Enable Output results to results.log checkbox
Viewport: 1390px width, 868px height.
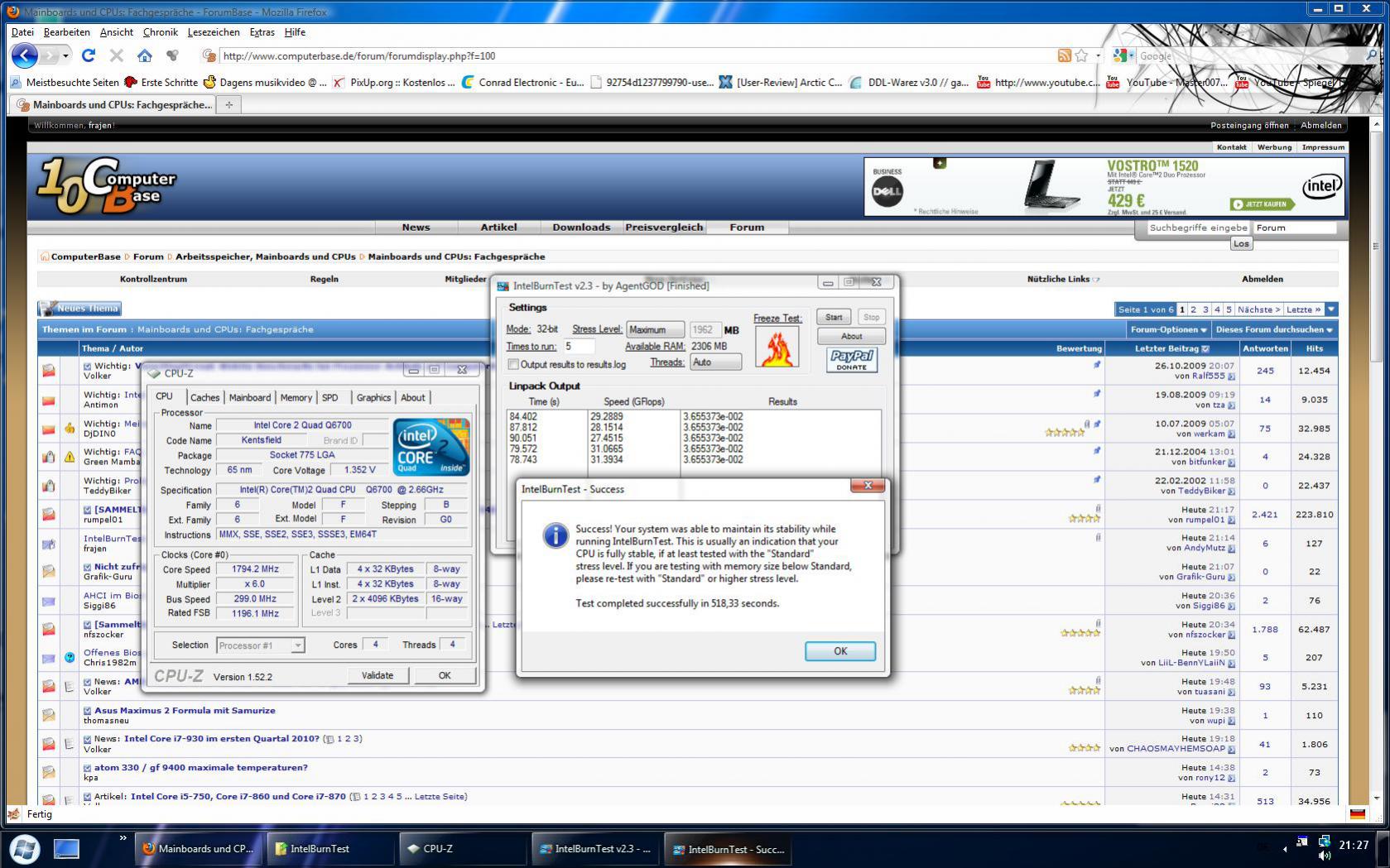click(513, 364)
